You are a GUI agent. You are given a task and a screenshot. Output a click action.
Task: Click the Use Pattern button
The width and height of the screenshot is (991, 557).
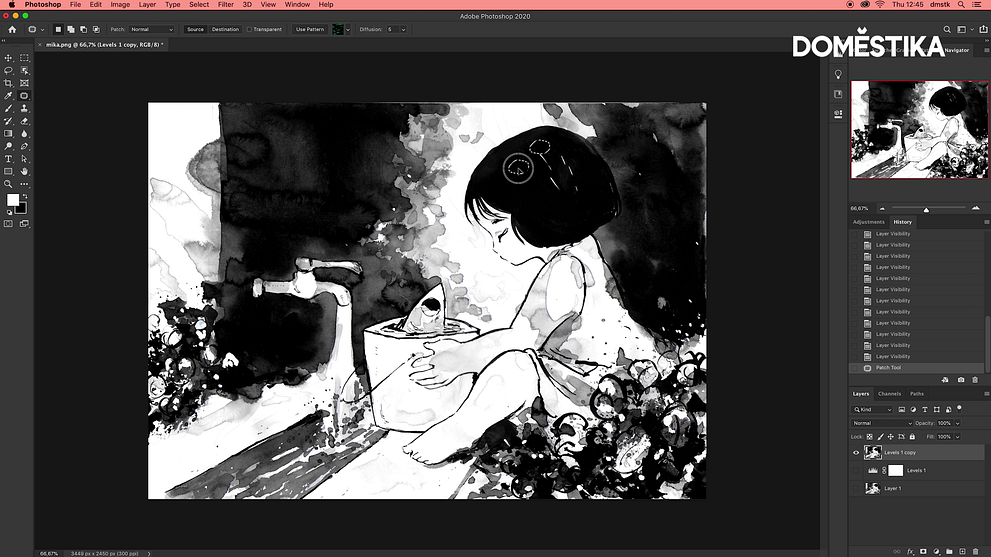point(310,29)
